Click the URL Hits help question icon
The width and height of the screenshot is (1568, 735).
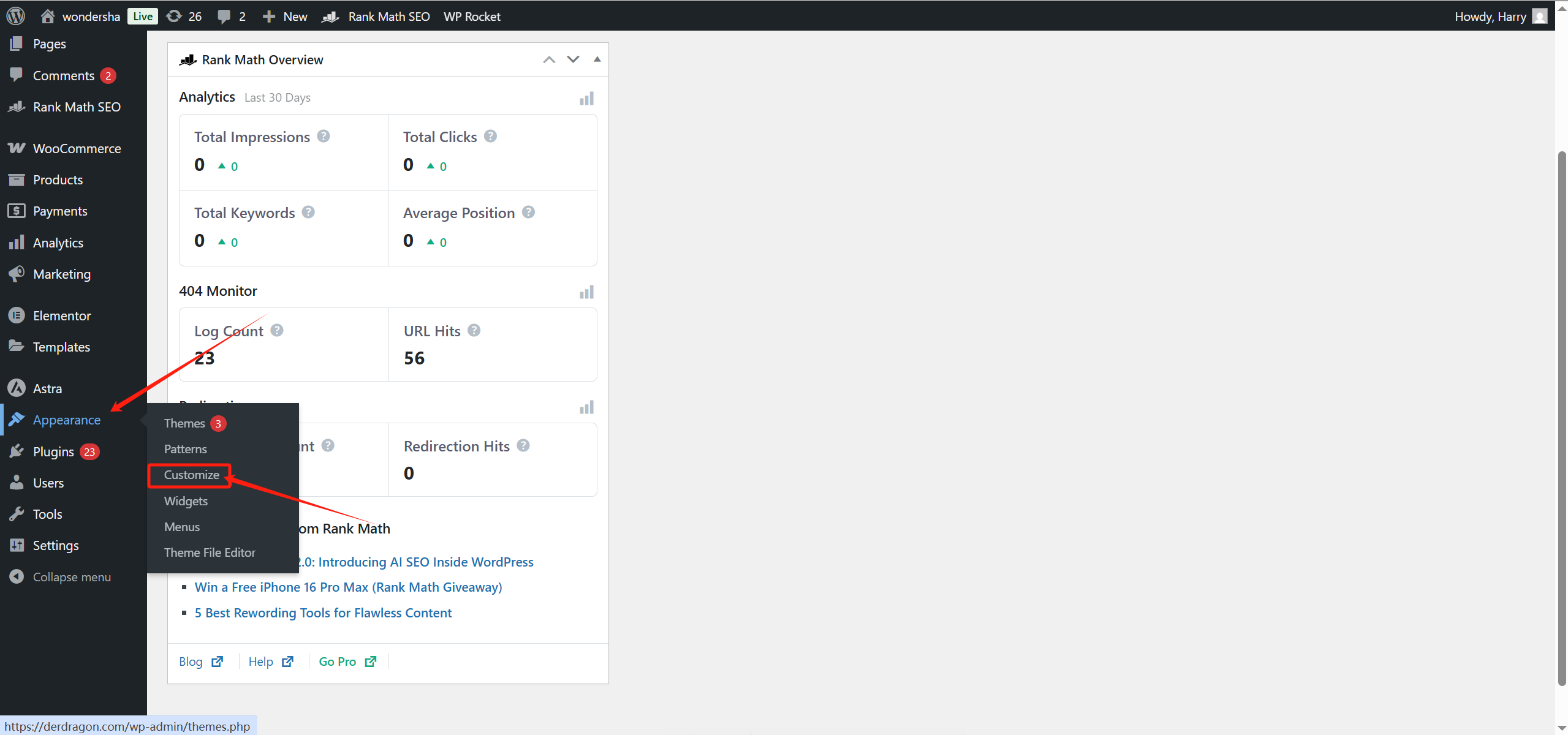pos(474,330)
